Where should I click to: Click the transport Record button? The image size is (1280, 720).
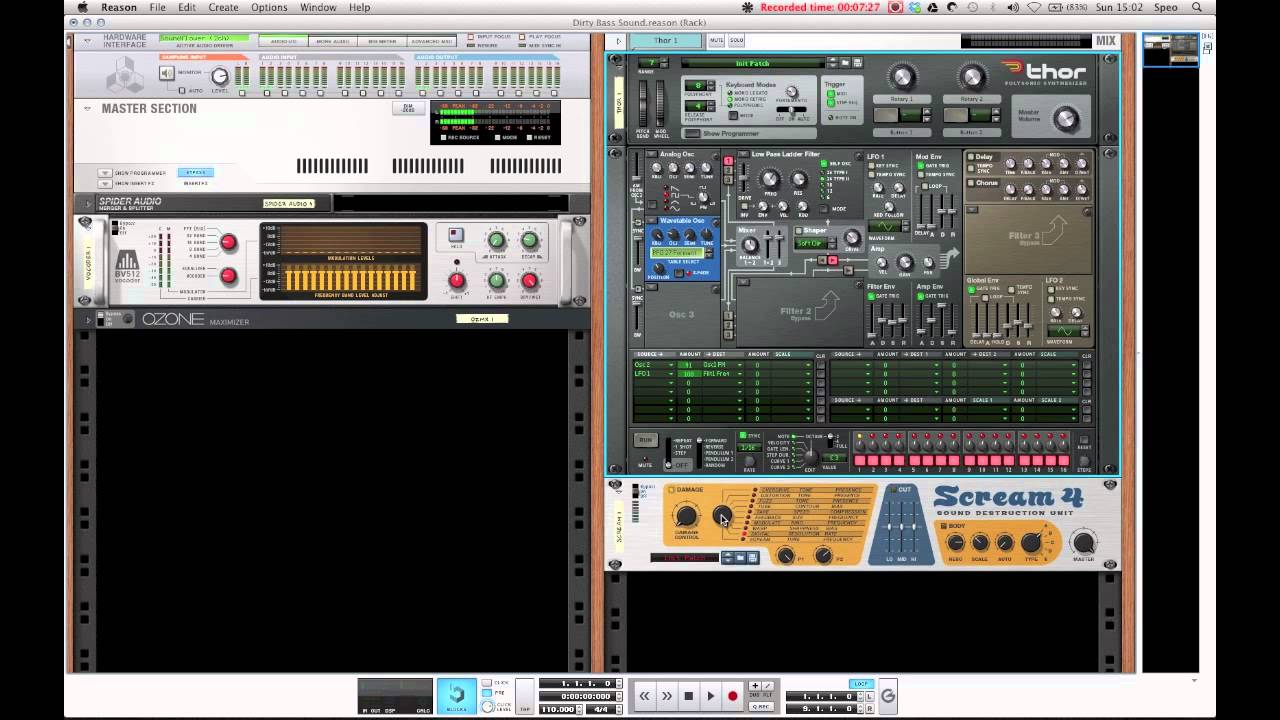(733, 696)
